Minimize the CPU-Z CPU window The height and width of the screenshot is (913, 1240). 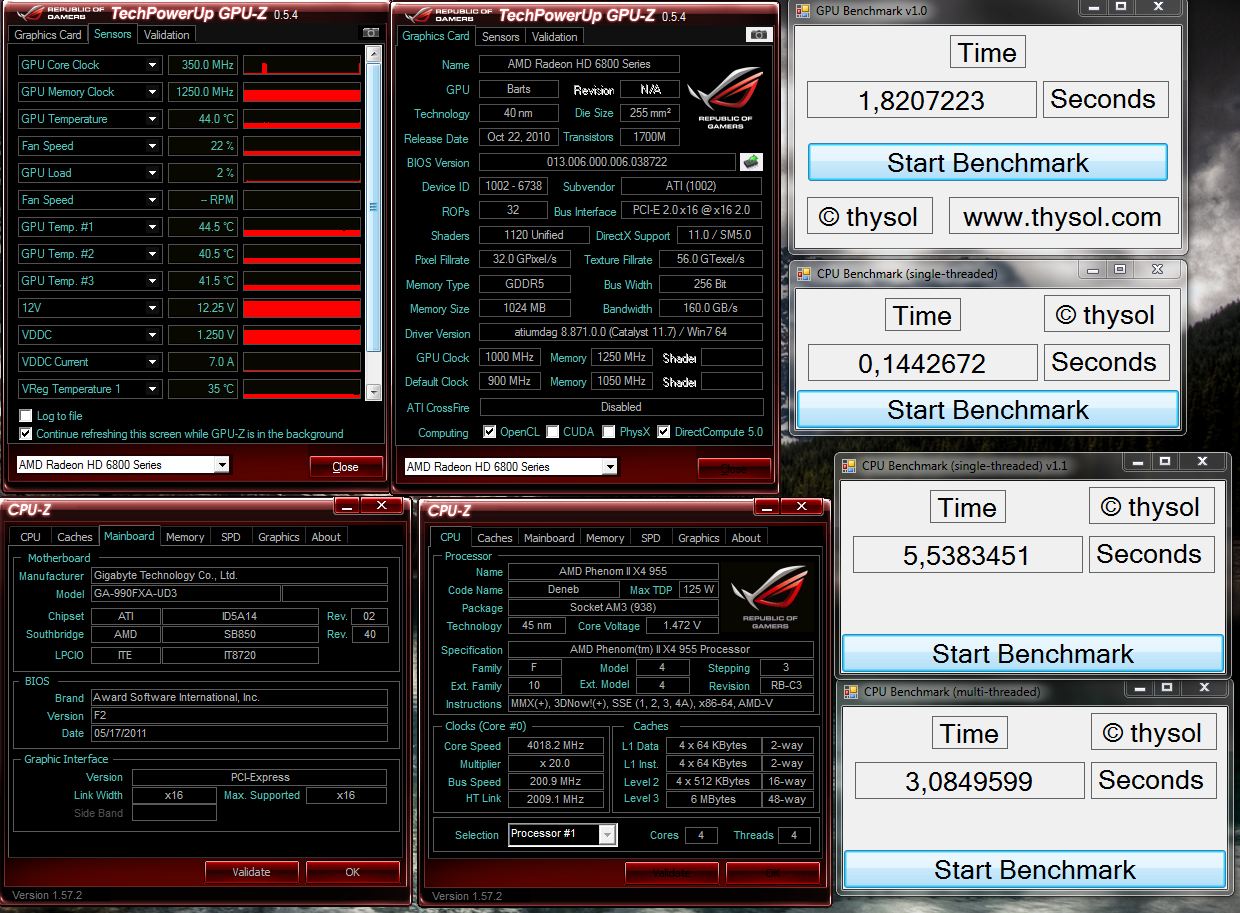(766, 508)
